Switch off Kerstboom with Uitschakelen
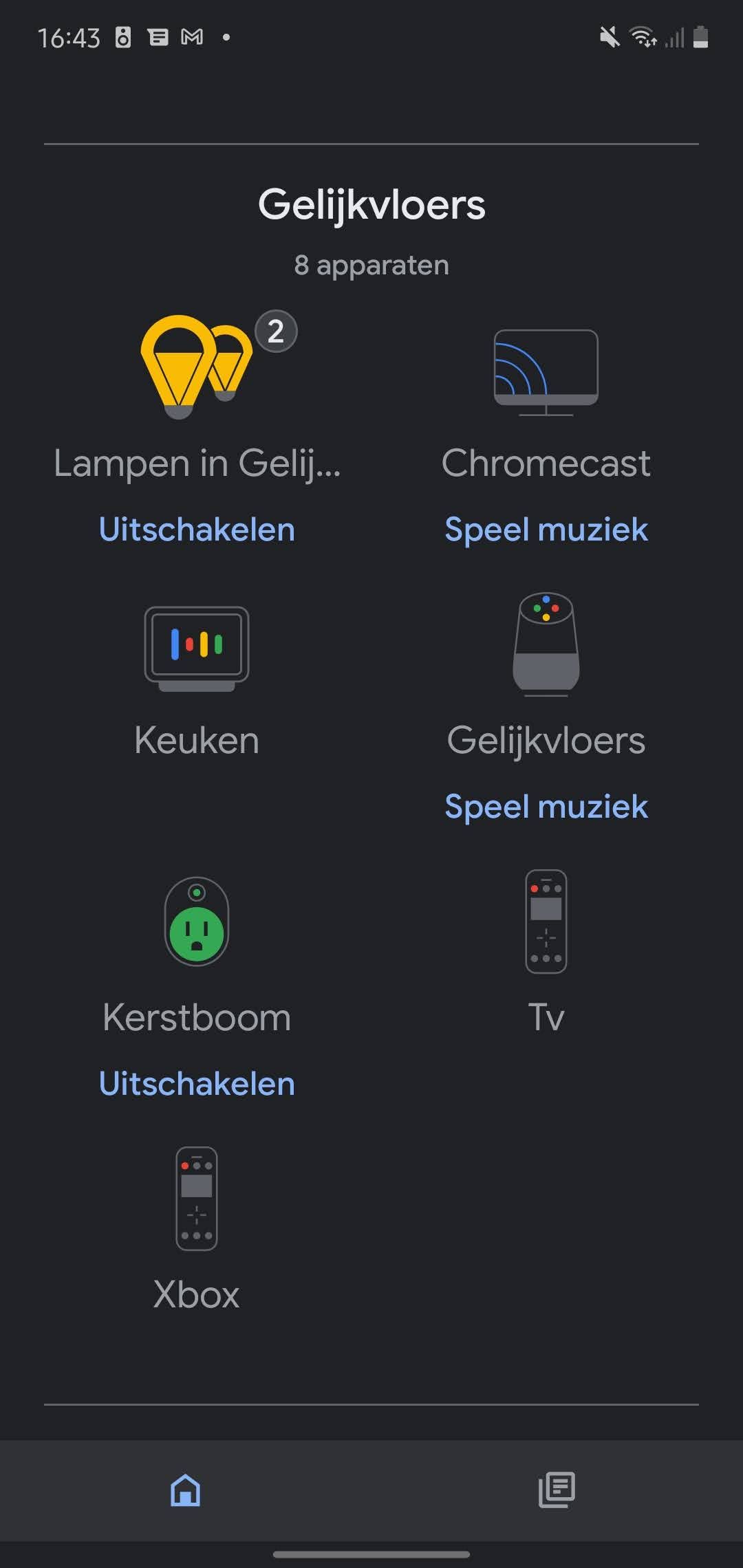 click(x=197, y=1084)
